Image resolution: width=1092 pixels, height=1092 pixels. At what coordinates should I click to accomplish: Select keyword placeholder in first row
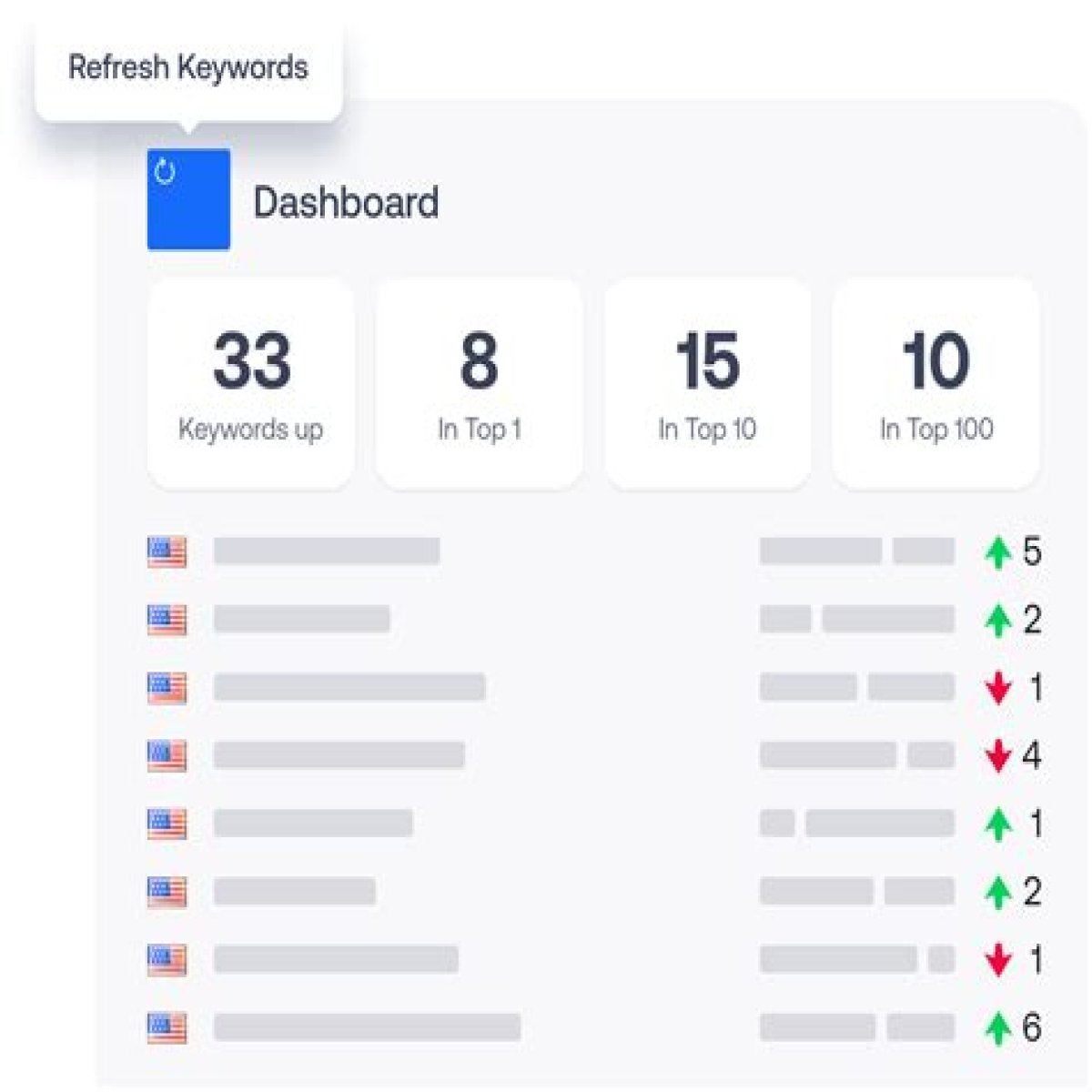(x=327, y=551)
